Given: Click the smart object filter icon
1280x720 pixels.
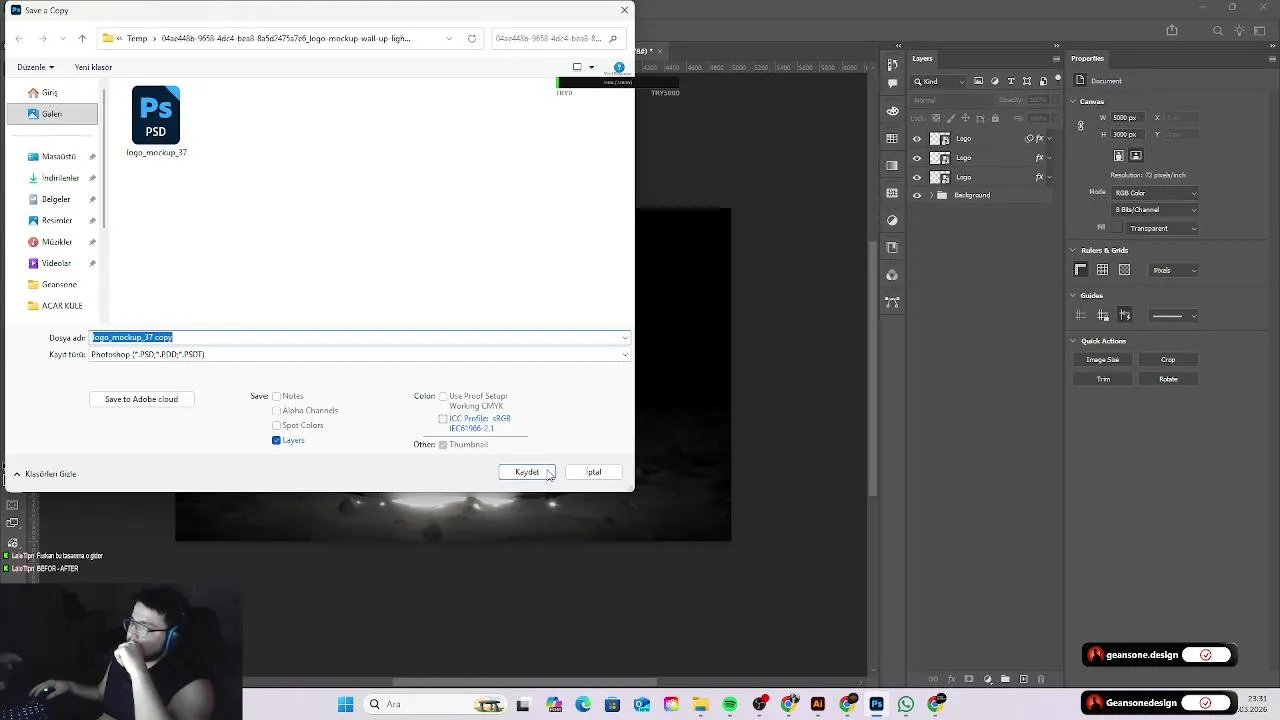Looking at the screenshot, I should 1043,81.
